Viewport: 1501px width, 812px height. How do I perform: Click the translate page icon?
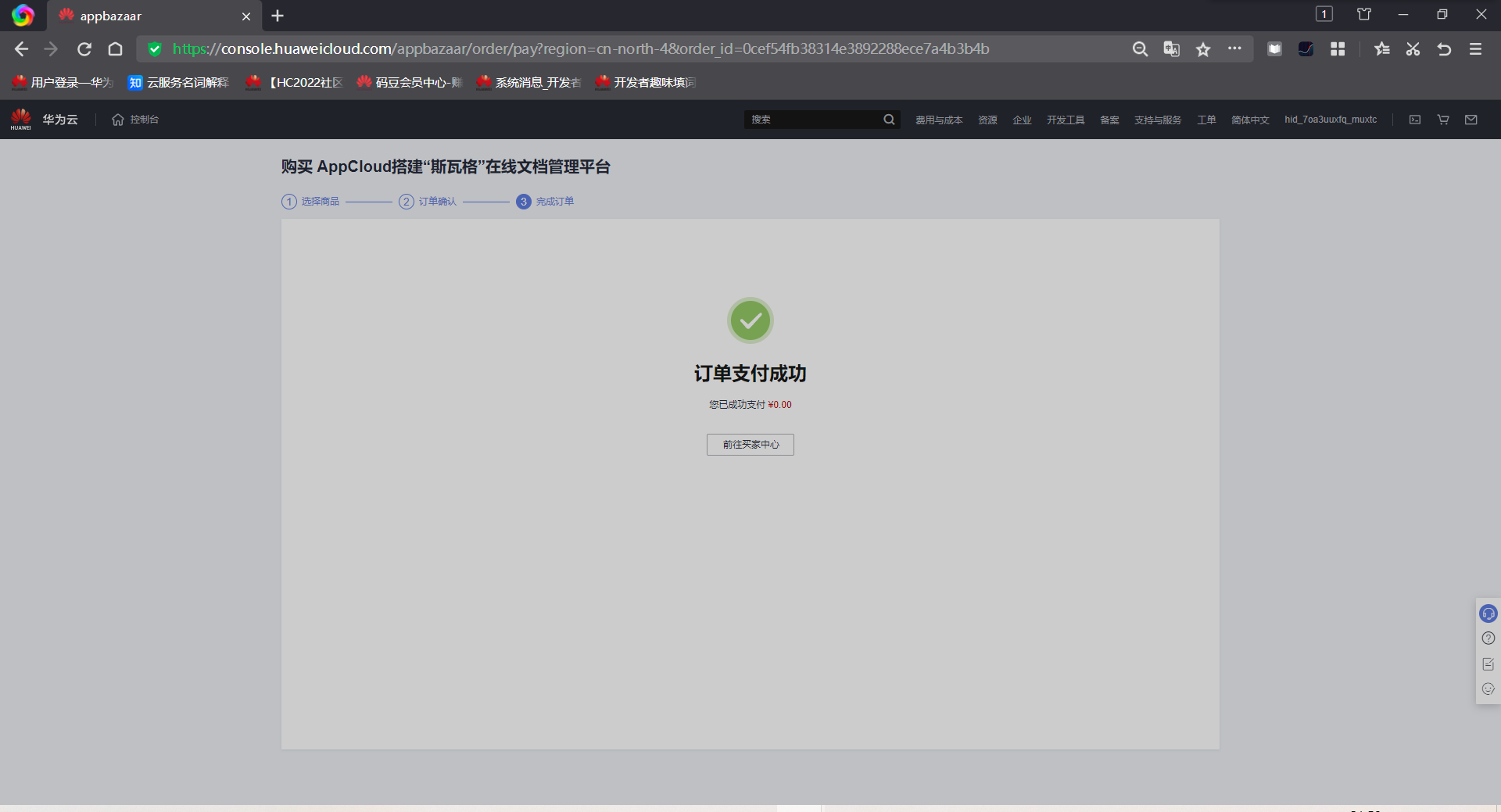[x=1171, y=49]
